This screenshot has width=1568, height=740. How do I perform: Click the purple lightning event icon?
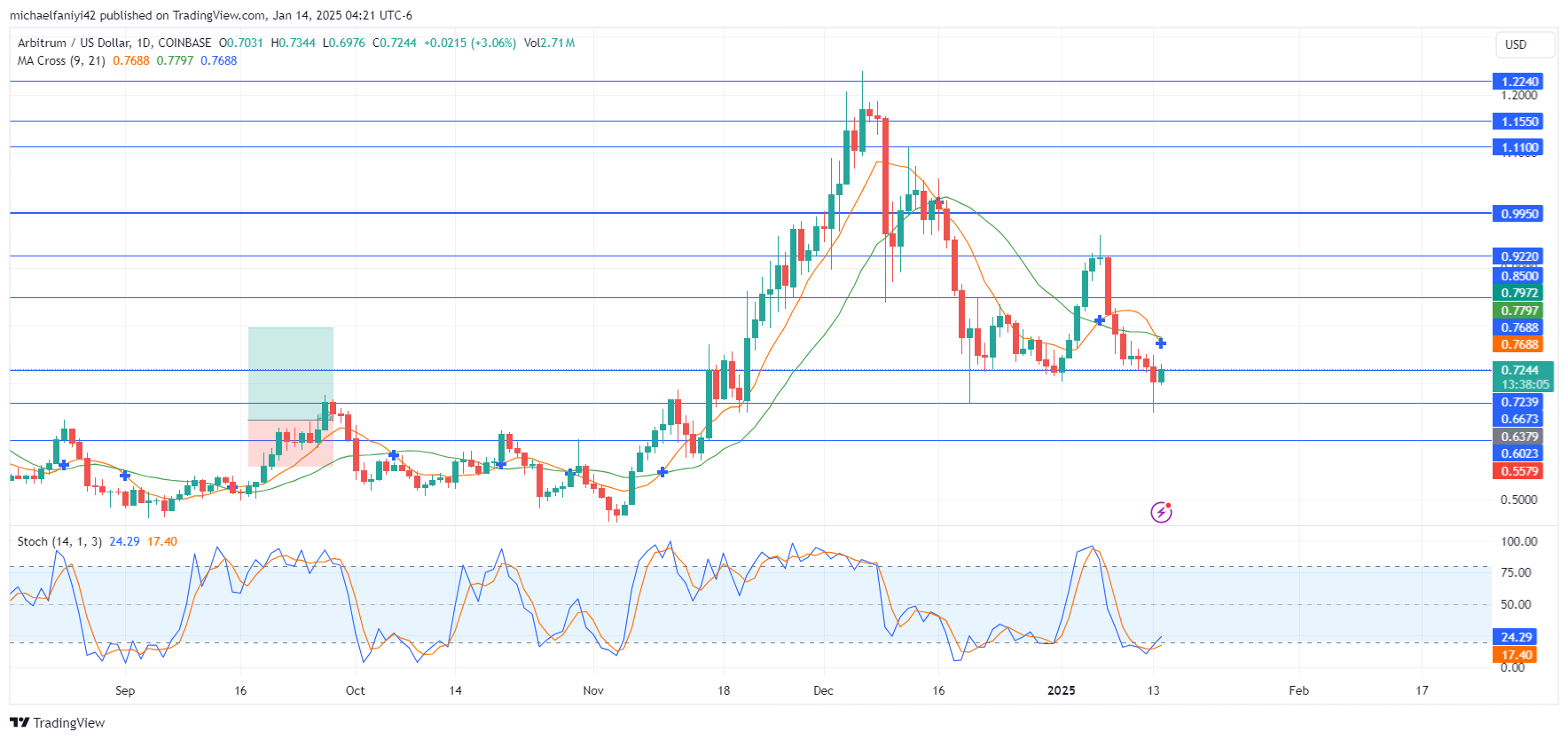(1161, 512)
